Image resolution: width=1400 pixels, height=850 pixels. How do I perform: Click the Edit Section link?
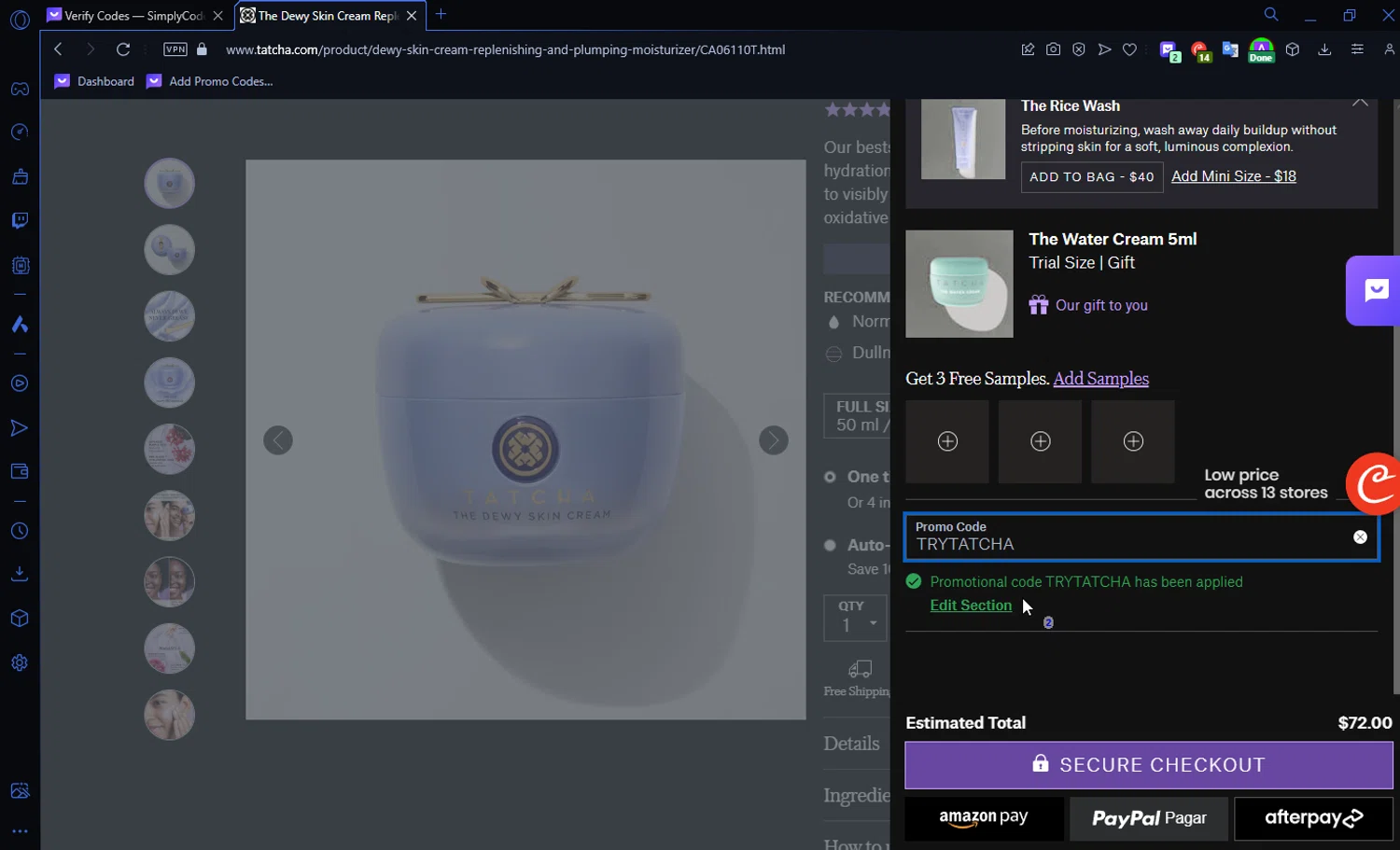(x=971, y=606)
